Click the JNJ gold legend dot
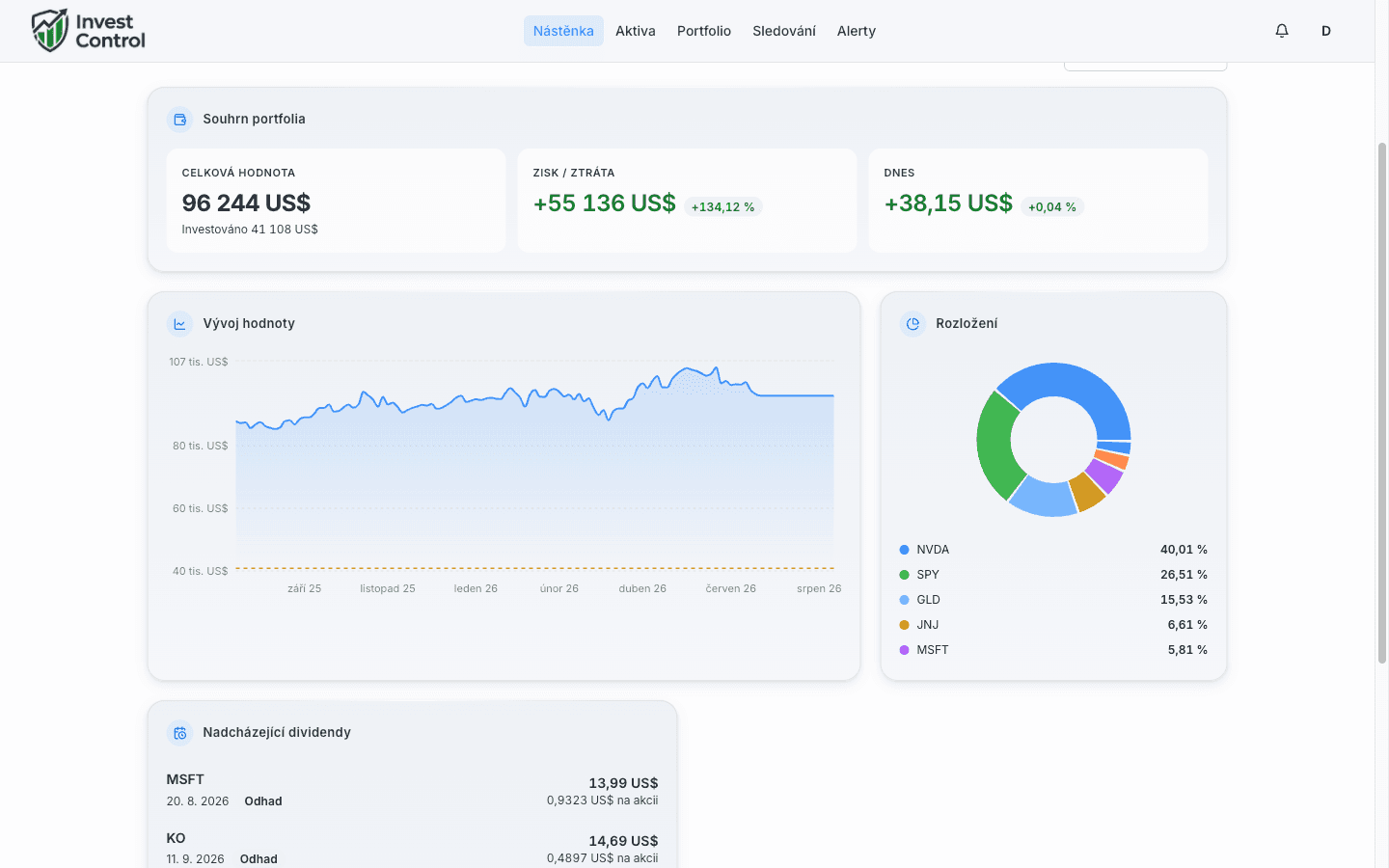 (x=905, y=625)
